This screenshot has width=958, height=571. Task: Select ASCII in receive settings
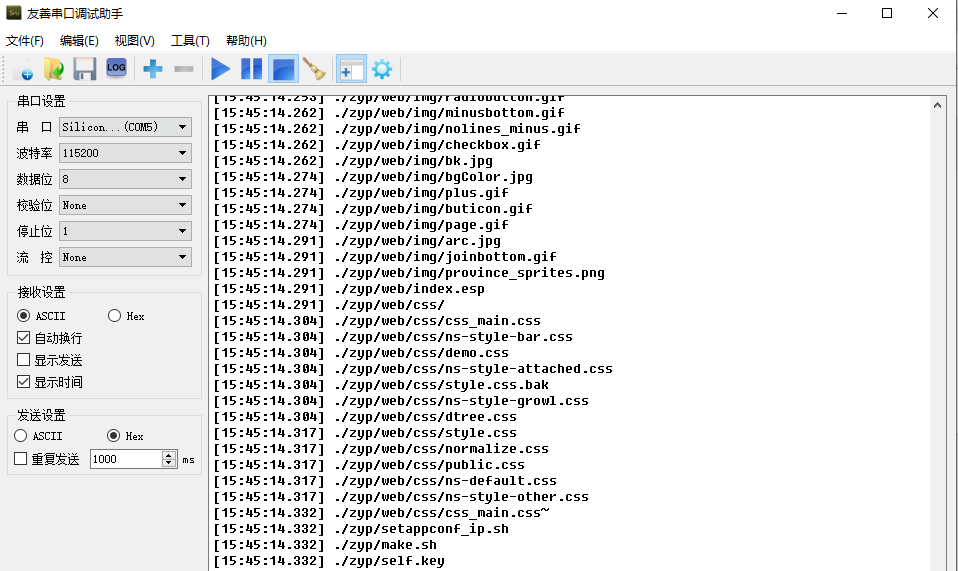click(x=41, y=316)
